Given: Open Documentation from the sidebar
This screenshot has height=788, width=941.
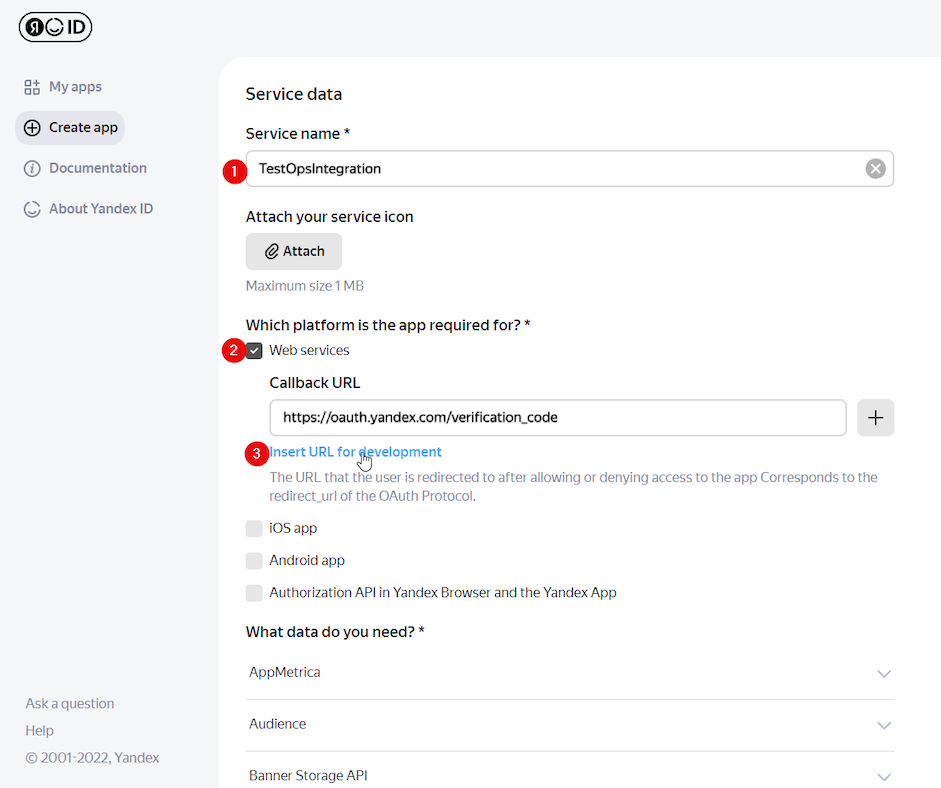Looking at the screenshot, I should 97,168.
